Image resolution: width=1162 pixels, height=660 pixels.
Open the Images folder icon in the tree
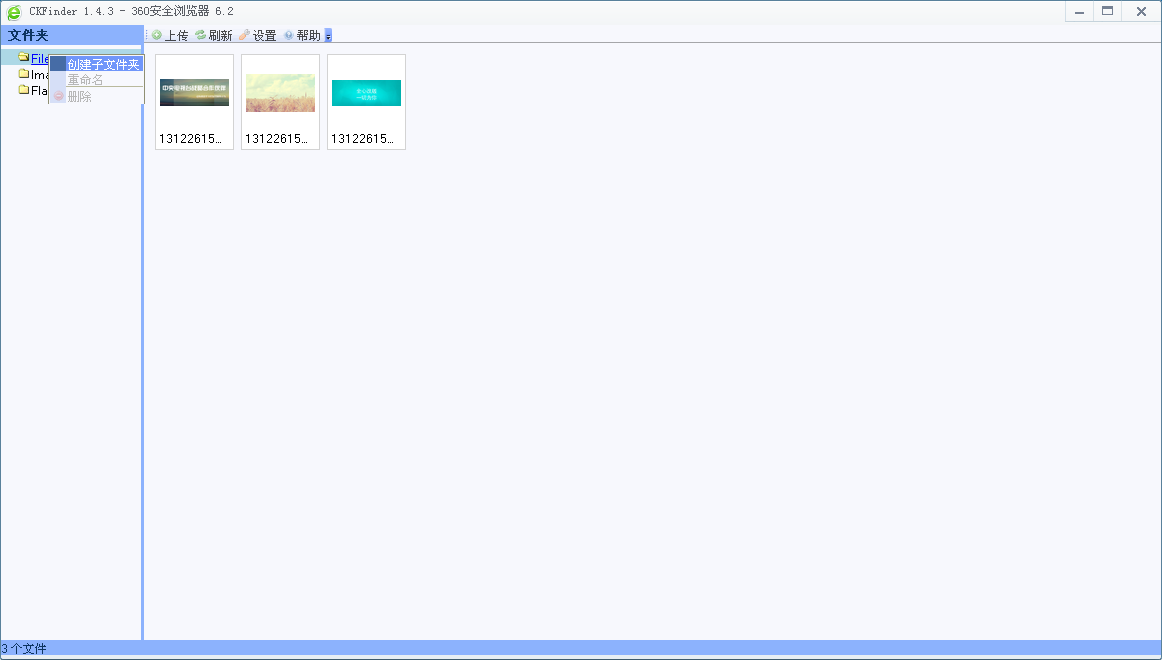24,74
